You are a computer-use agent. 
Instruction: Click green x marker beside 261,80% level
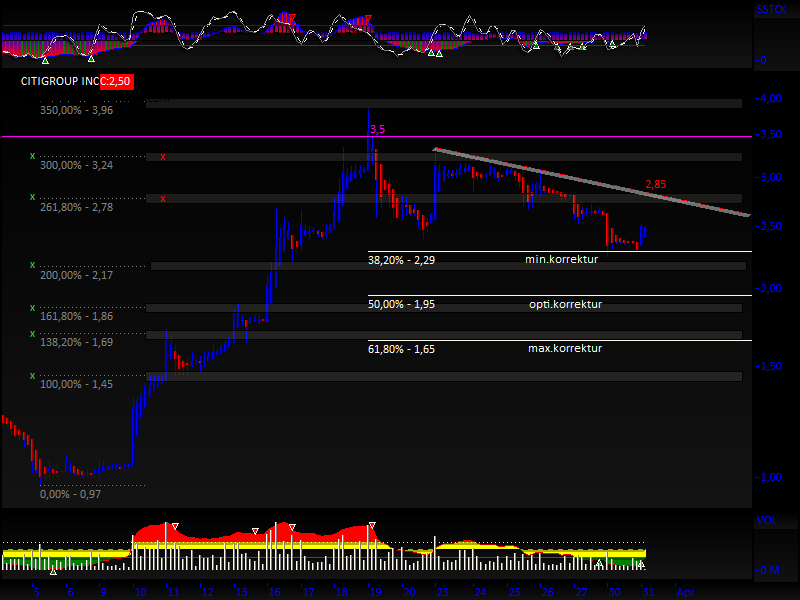point(32,197)
